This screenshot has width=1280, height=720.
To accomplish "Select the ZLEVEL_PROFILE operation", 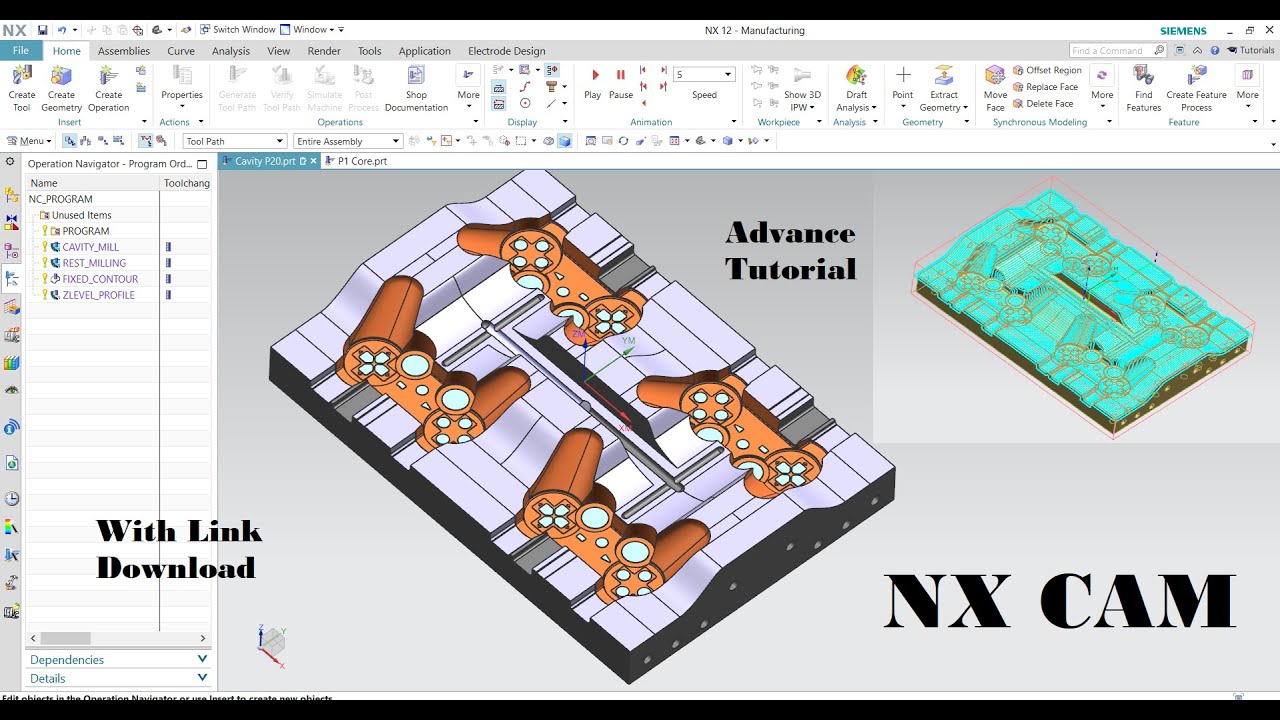I will [x=98, y=295].
